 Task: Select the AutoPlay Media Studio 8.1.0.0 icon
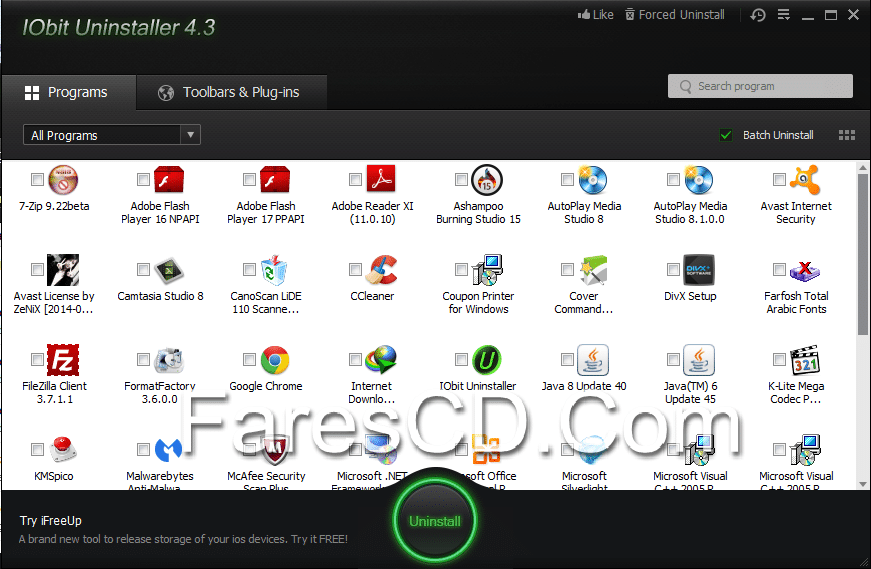698,180
